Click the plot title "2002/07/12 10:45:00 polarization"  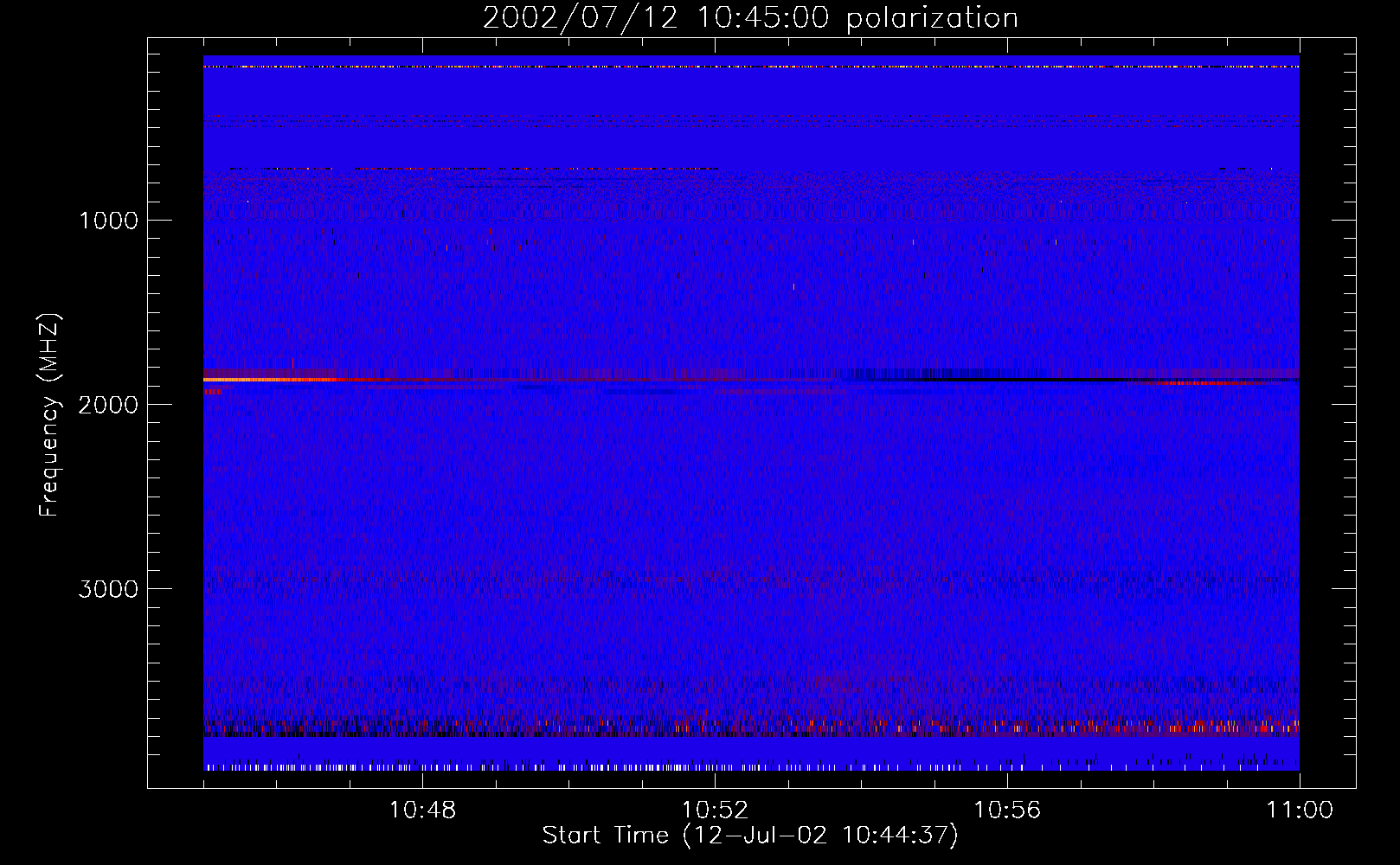point(750,18)
